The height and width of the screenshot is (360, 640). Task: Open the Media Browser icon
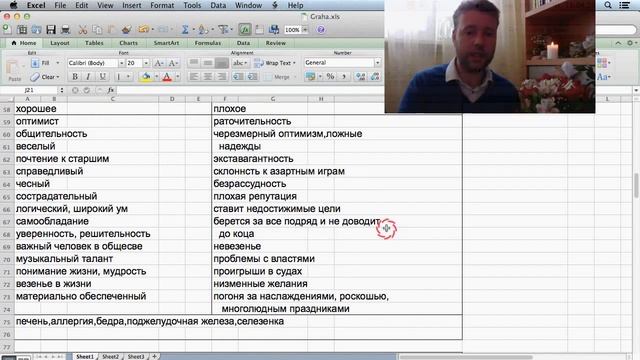[x=274, y=29]
